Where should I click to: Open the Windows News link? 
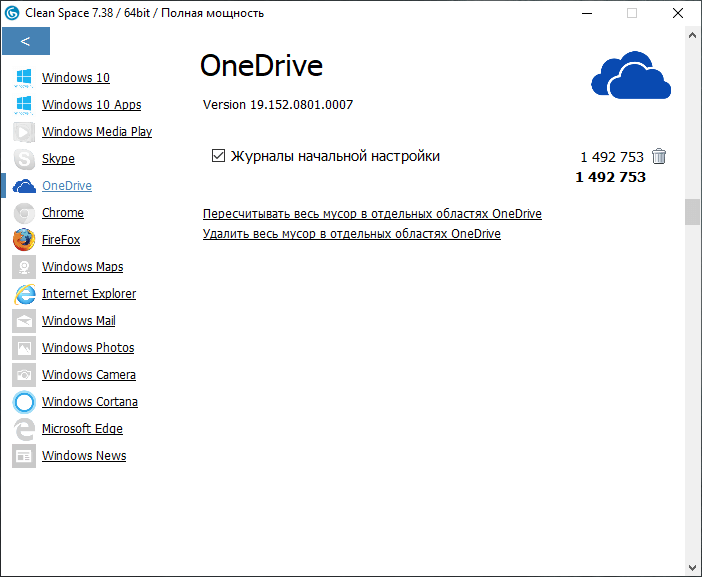click(84, 456)
